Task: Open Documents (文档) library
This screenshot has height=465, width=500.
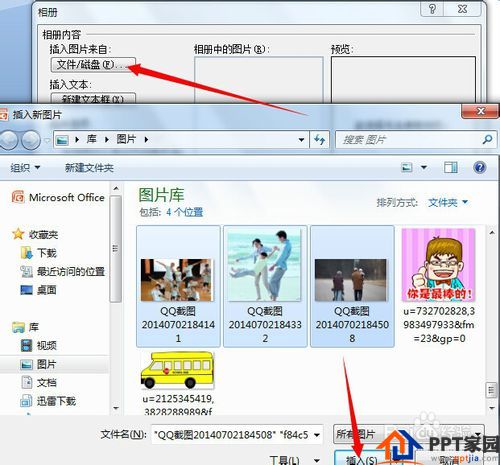Action: (x=39, y=382)
